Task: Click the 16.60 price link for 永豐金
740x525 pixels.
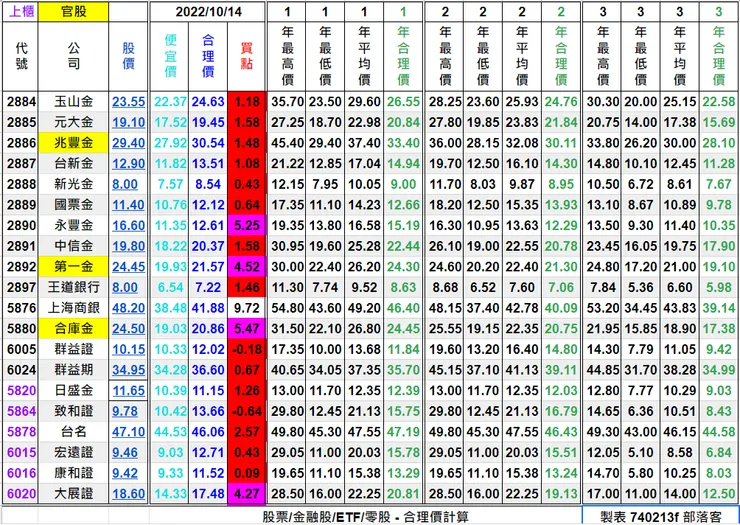Action: (x=128, y=226)
